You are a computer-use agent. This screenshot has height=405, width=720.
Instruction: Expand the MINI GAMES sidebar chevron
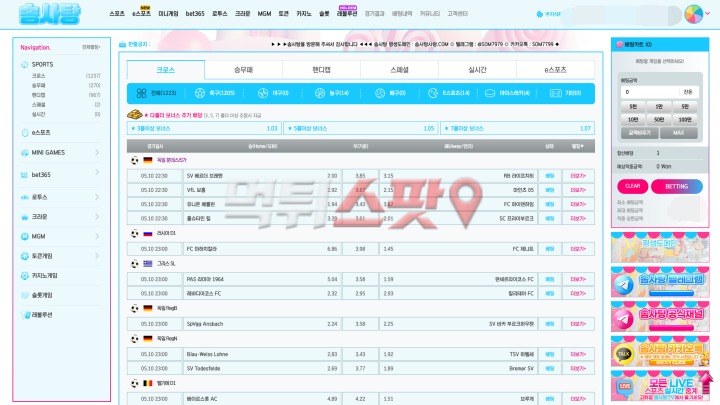click(97, 152)
